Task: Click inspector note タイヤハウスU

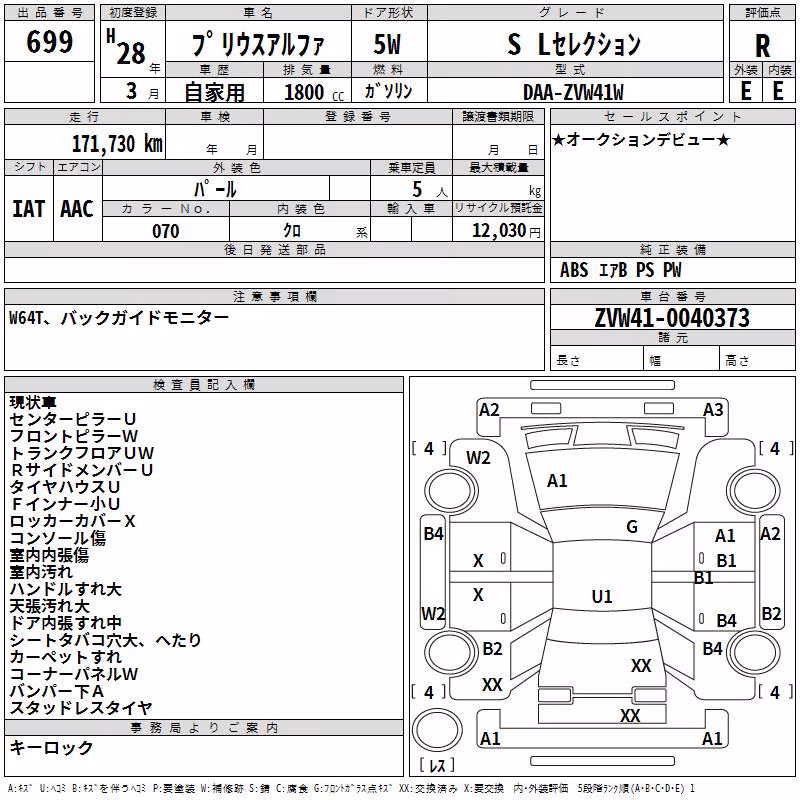Action: (x=65, y=487)
